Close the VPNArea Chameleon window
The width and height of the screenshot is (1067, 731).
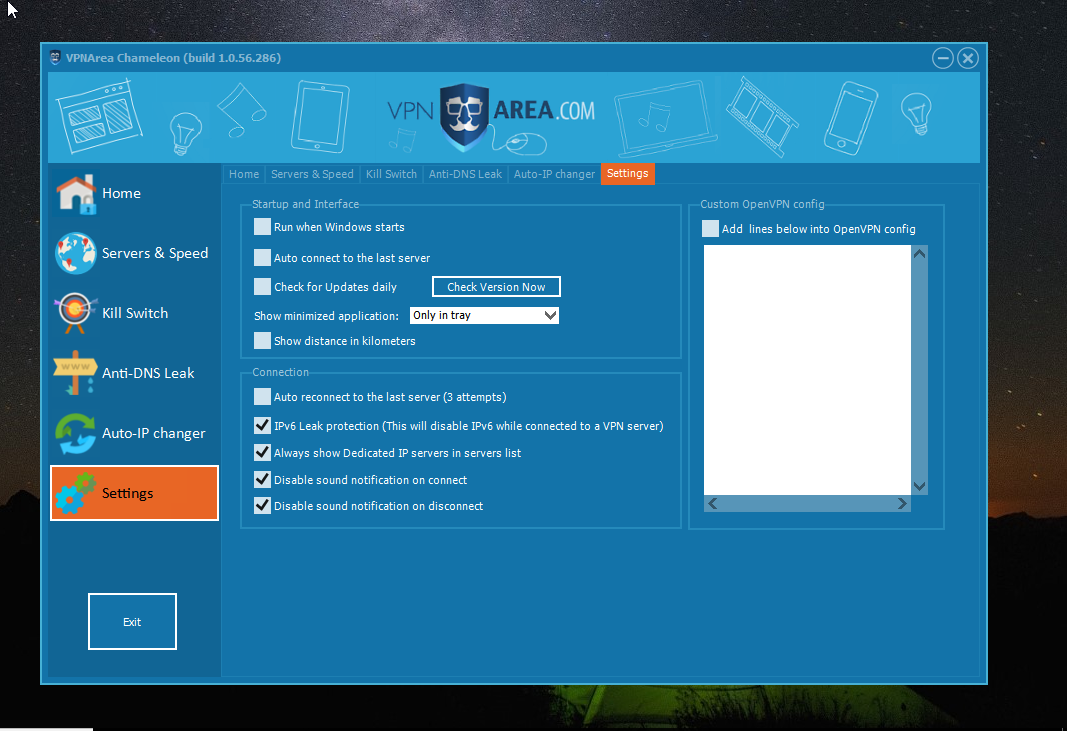(968, 58)
